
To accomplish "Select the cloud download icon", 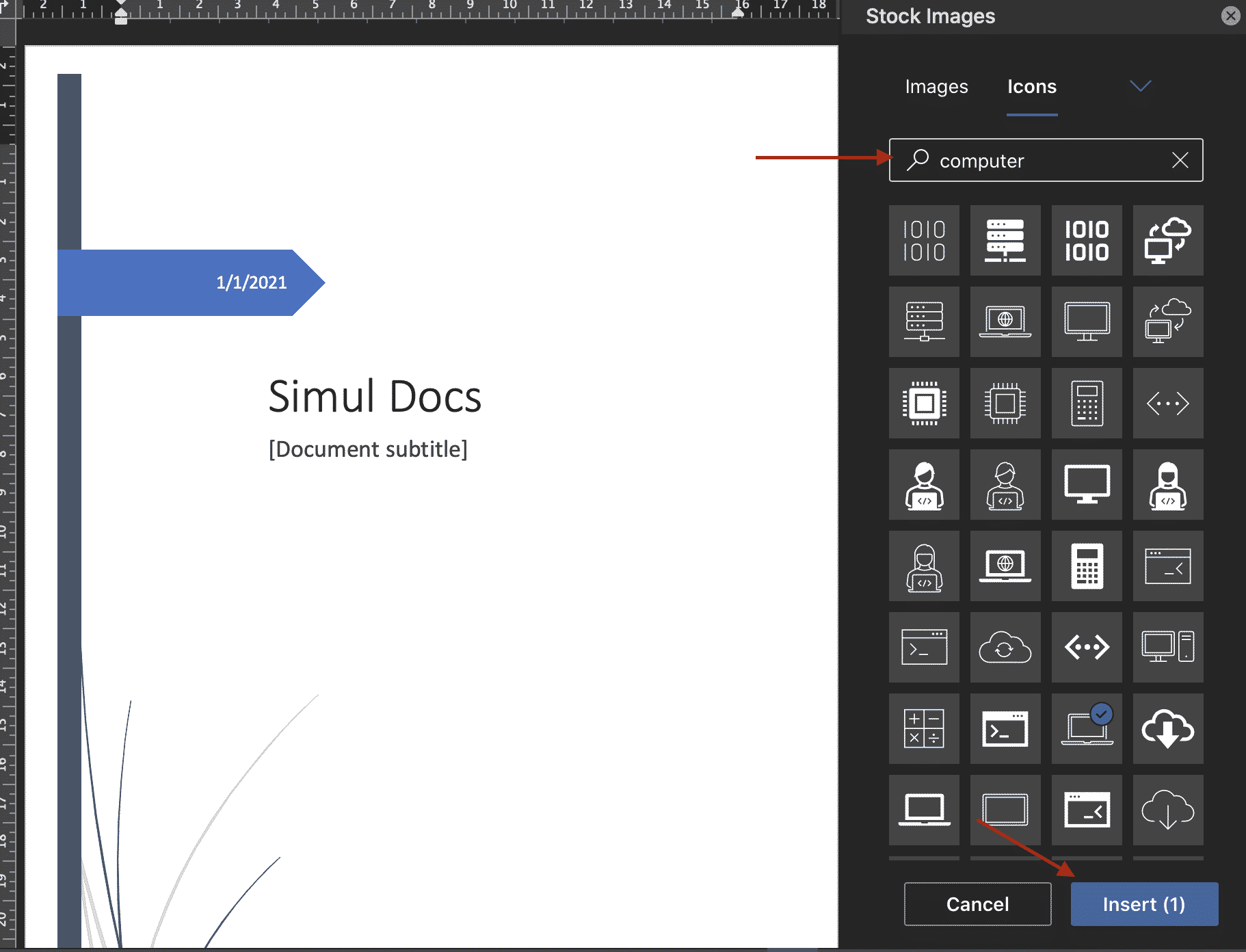I will (x=1167, y=728).
